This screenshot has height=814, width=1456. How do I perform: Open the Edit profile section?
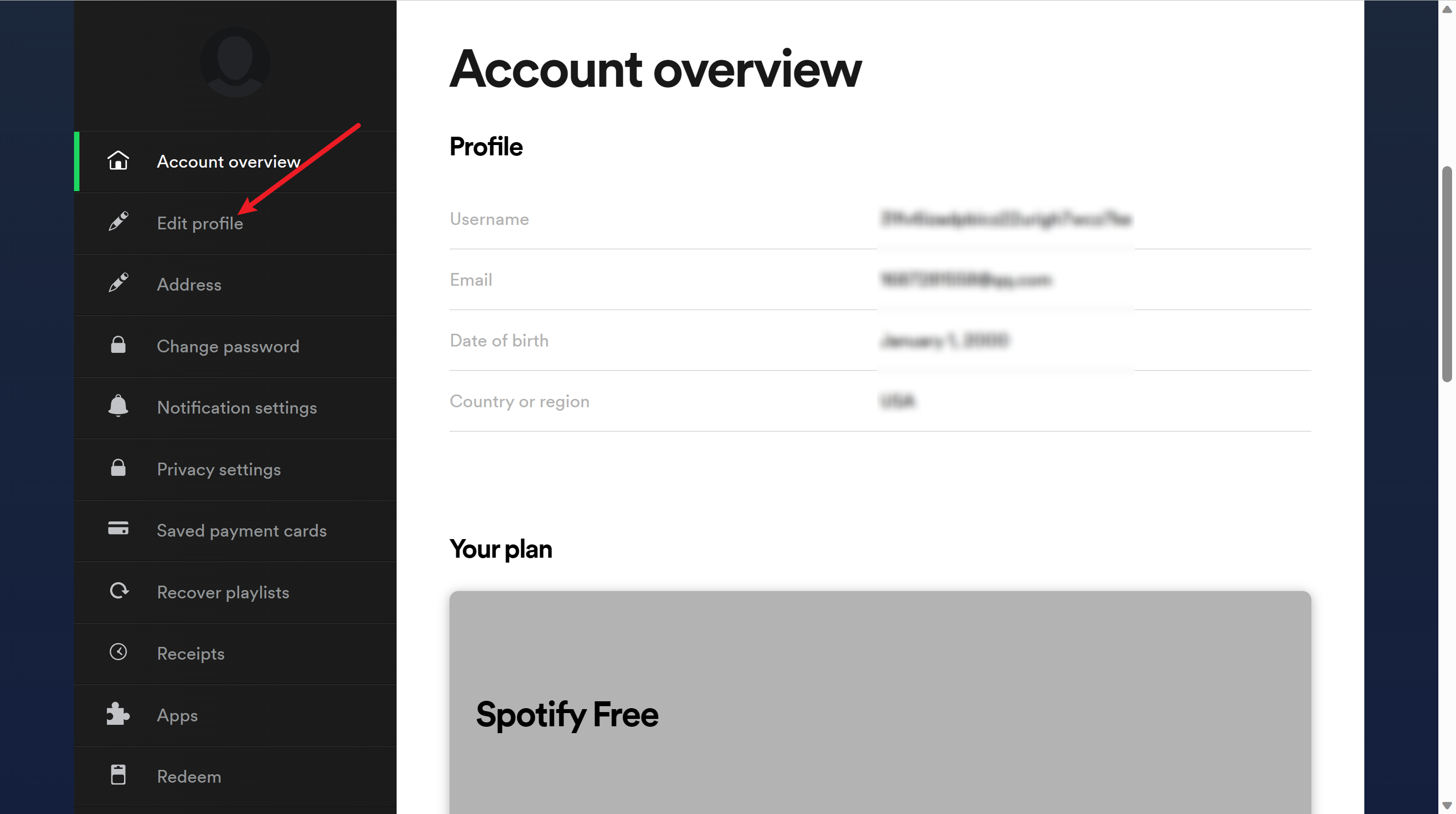[x=200, y=223]
